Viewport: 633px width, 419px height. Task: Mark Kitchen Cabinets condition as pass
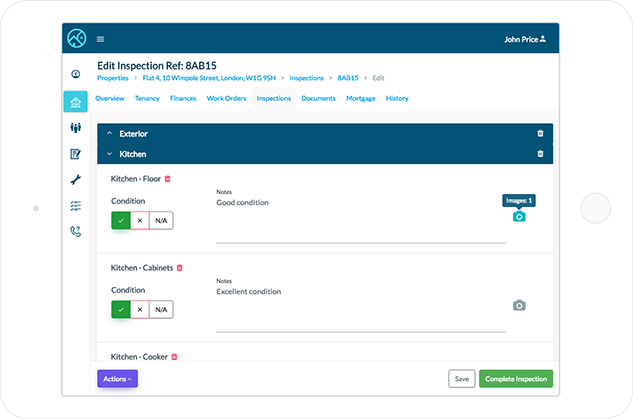tap(121, 310)
